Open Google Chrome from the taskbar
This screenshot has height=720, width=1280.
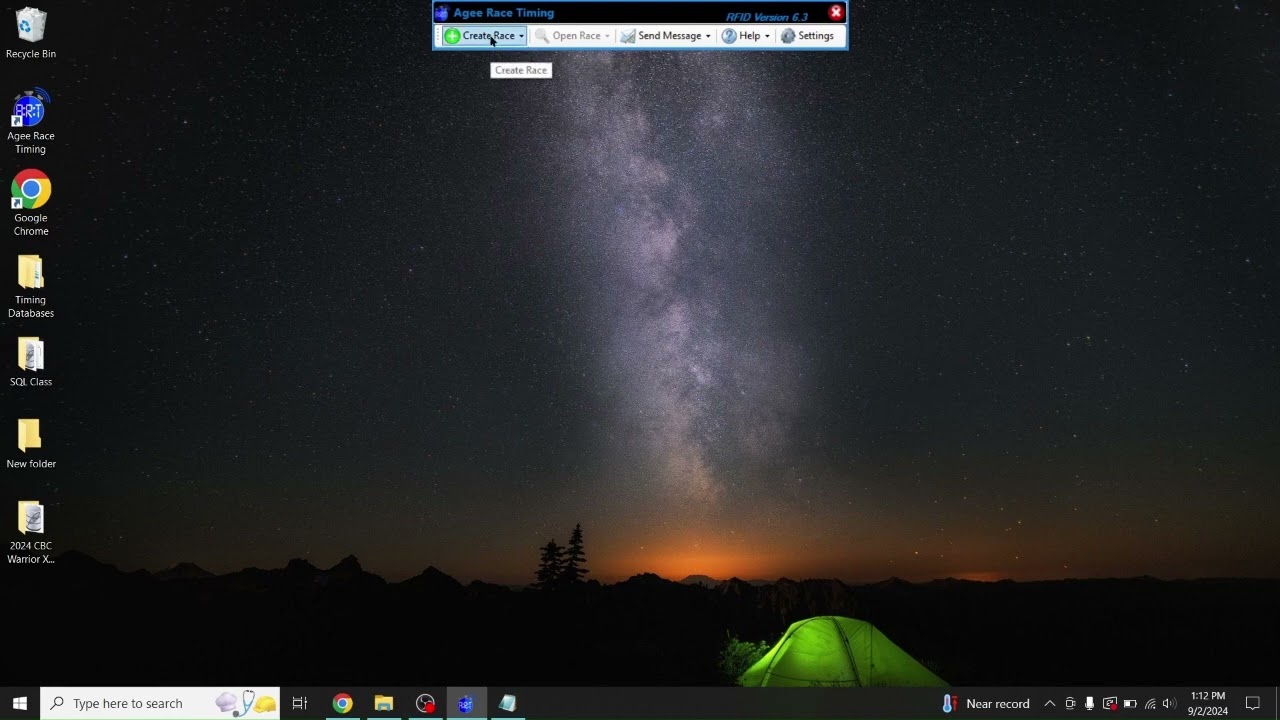[342, 703]
